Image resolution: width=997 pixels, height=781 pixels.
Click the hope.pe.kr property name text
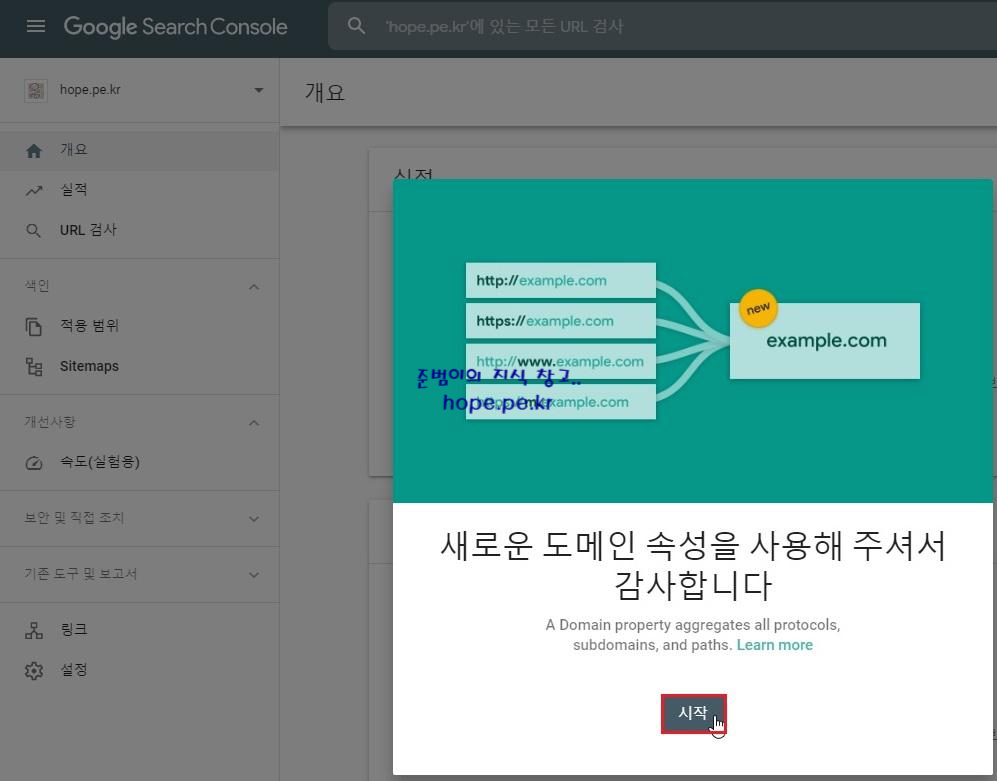tap(90, 90)
